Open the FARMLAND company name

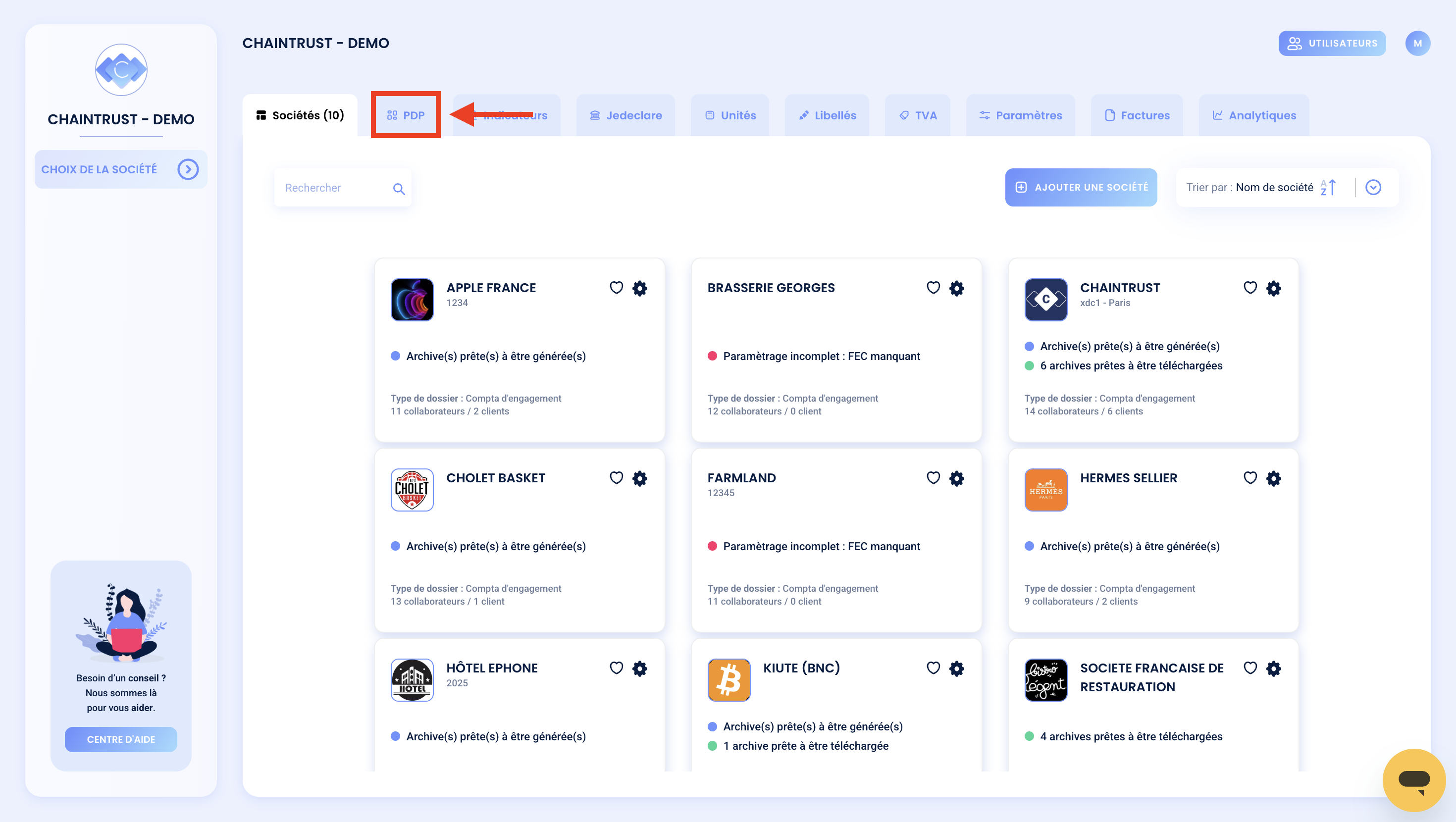[741, 478]
